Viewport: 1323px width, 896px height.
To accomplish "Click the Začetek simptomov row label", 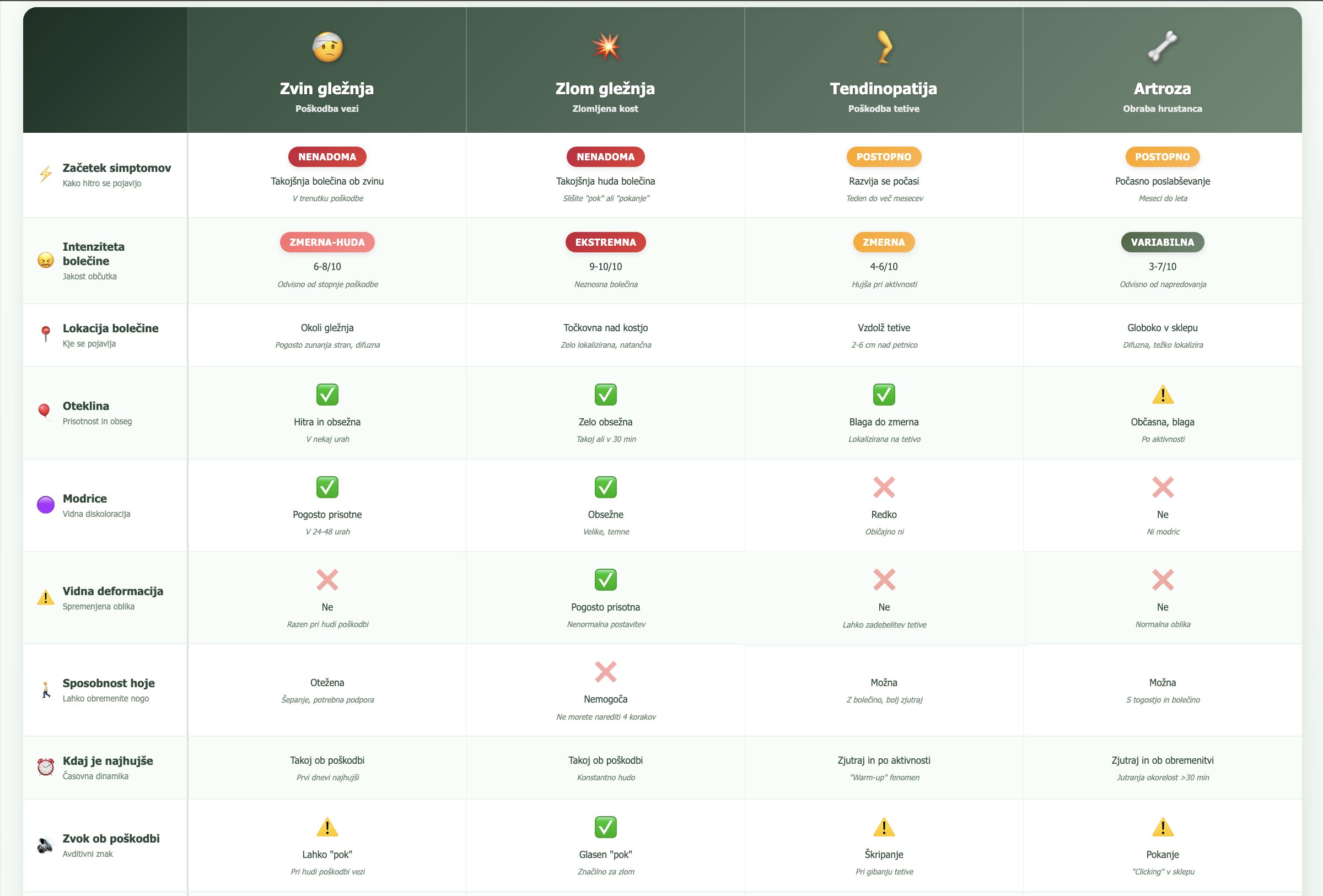I will click(x=117, y=168).
